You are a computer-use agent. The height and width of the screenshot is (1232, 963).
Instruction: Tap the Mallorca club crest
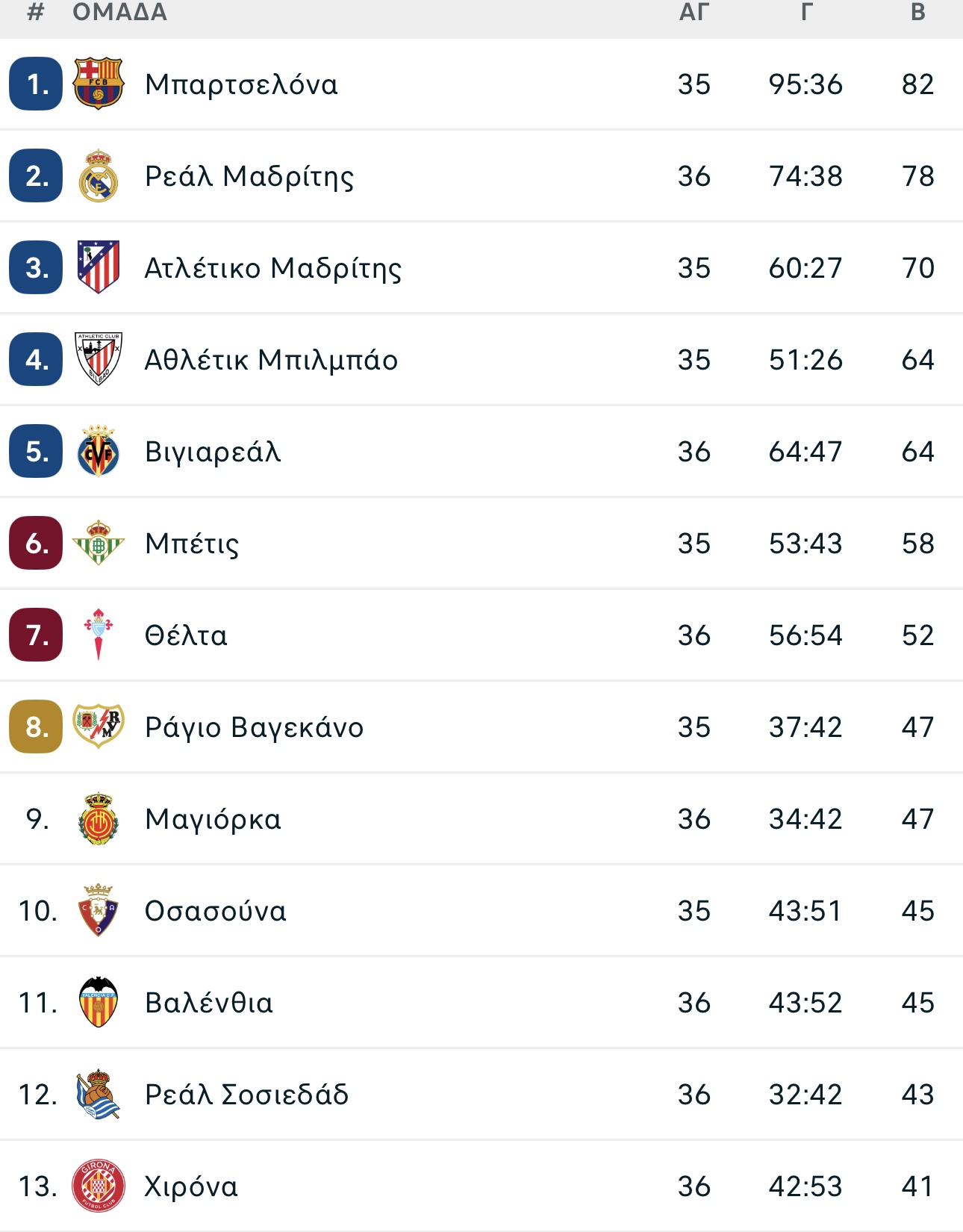(x=98, y=818)
